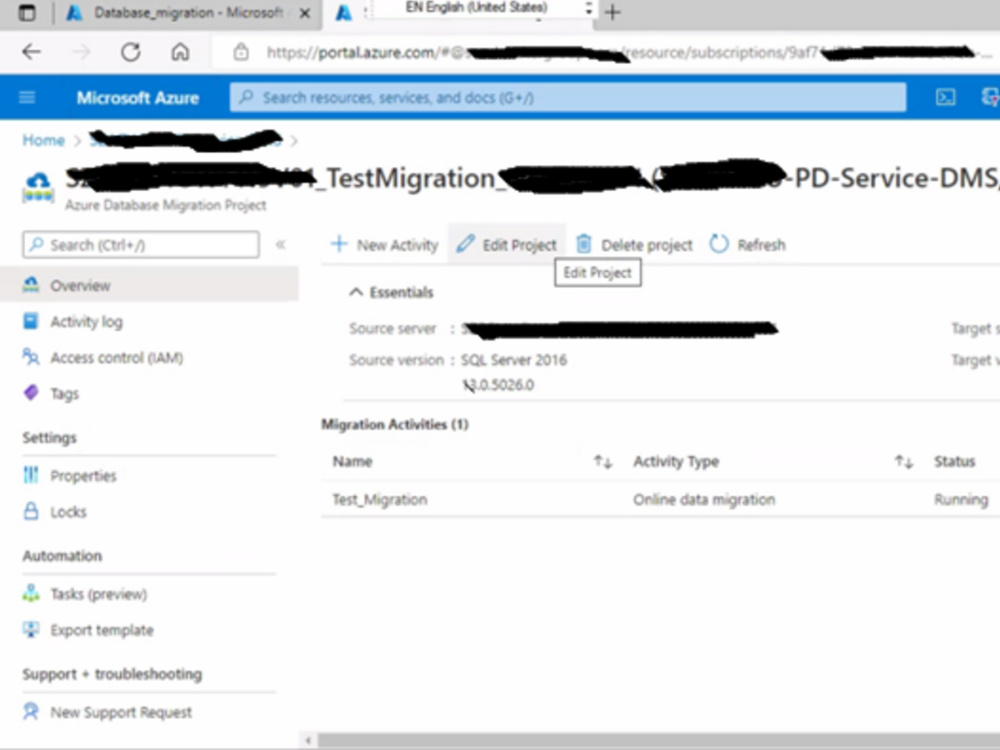Click the New Activity plus icon
Image resolution: width=1000 pixels, height=750 pixels.
pos(339,244)
